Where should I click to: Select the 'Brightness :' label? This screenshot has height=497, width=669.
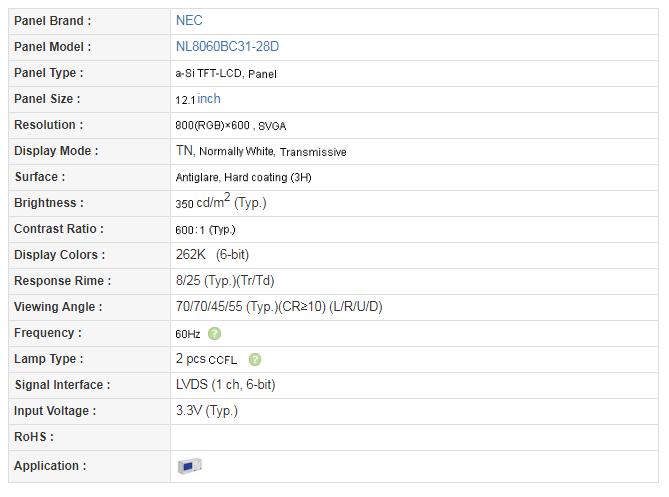tap(49, 203)
